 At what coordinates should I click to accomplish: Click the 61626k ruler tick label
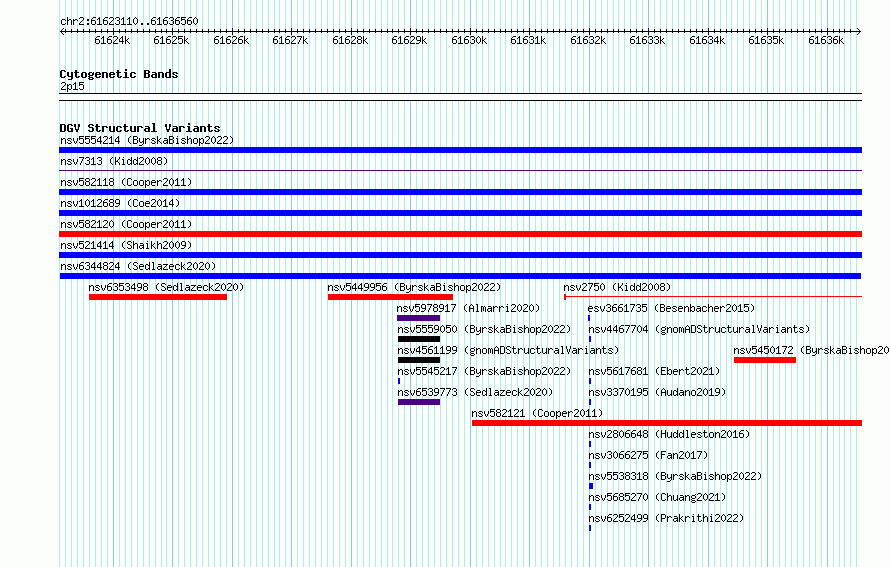(x=231, y=40)
